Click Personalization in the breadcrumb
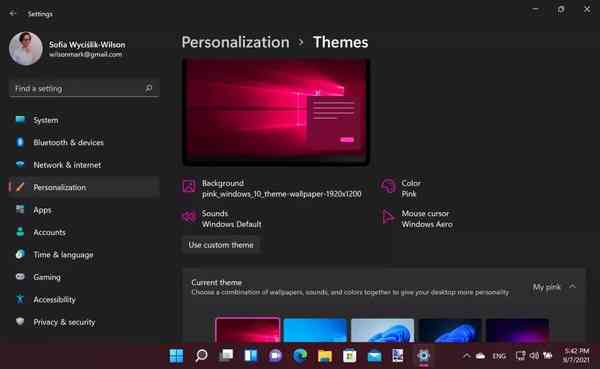The height and width of the screenshot is (369, 600). (x=235, y=42)
